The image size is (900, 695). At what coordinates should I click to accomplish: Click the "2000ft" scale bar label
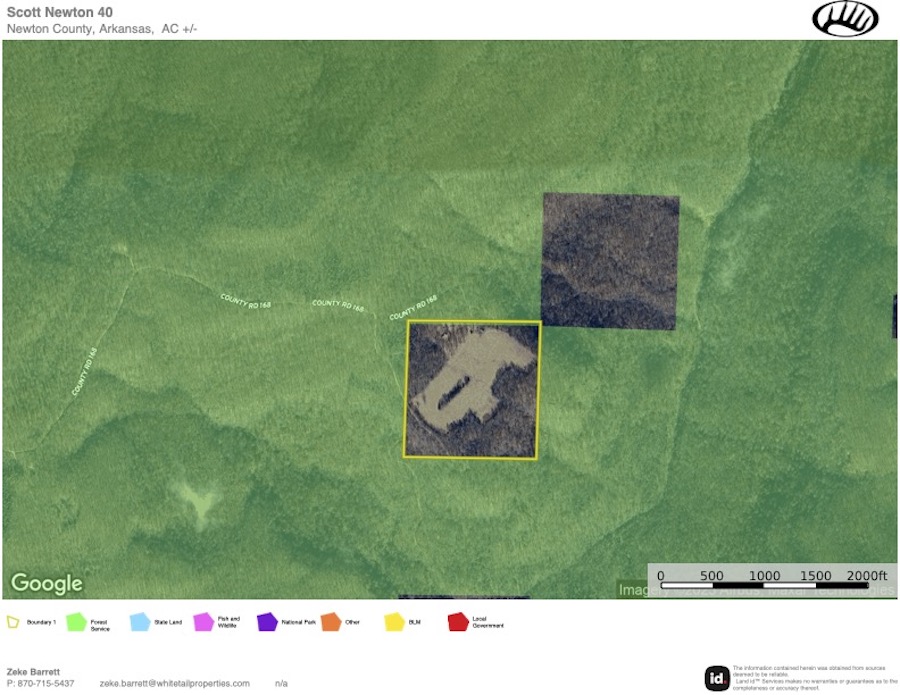[867, 575]
